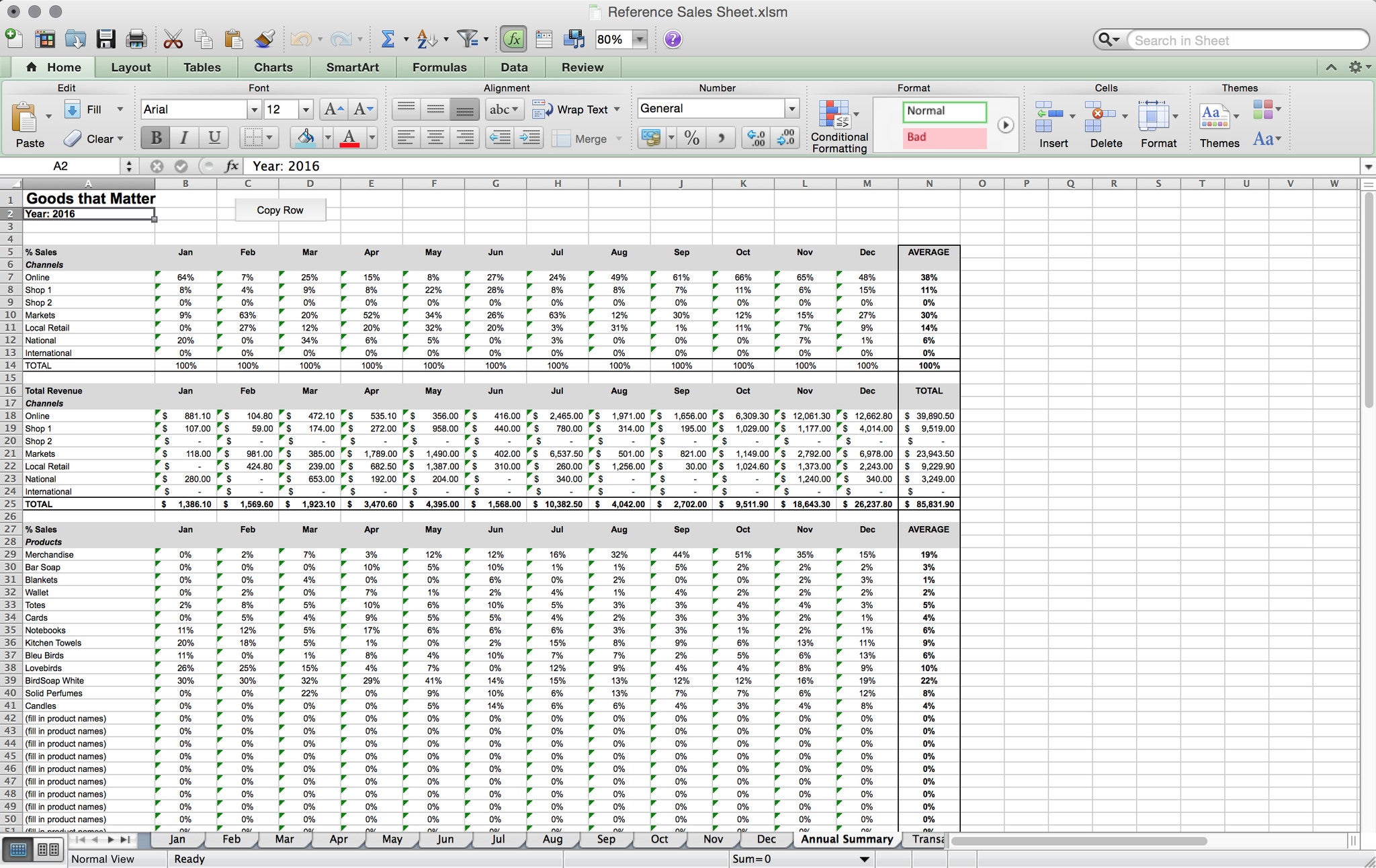Create new workbook with the plus icon
Viewport: 1376px width, 868px height.
pyautogui.click(x=13, y=39)
